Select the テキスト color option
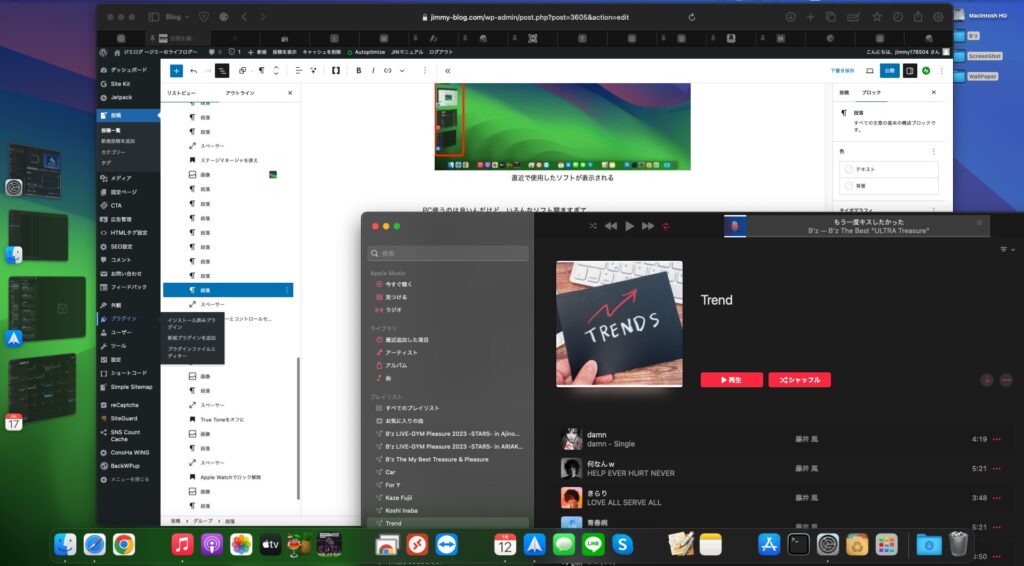Viewport: 1024px width, 566px height. pyautogui.click(x=889, y=169)
